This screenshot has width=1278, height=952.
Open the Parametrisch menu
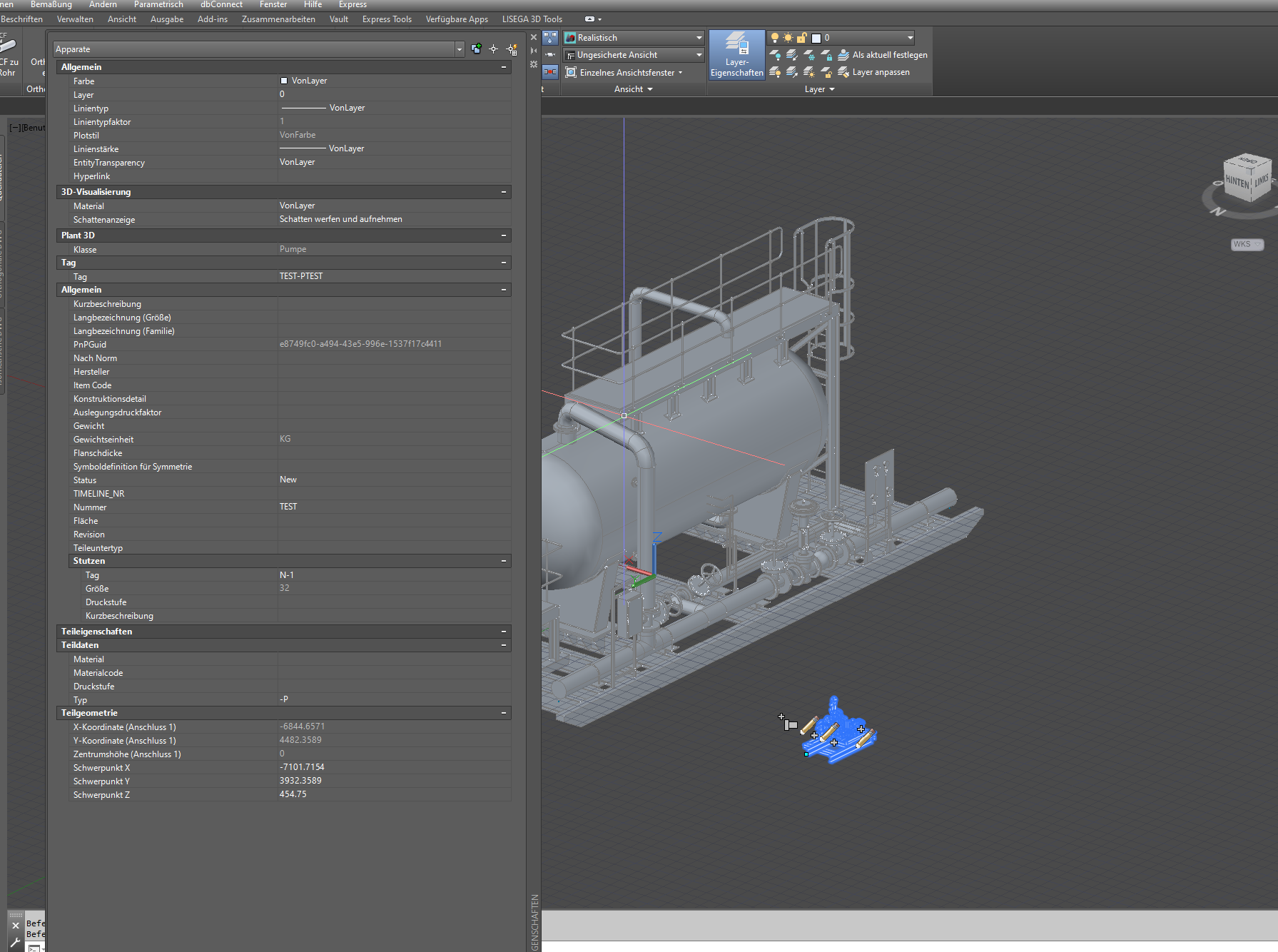coord(158,4)
